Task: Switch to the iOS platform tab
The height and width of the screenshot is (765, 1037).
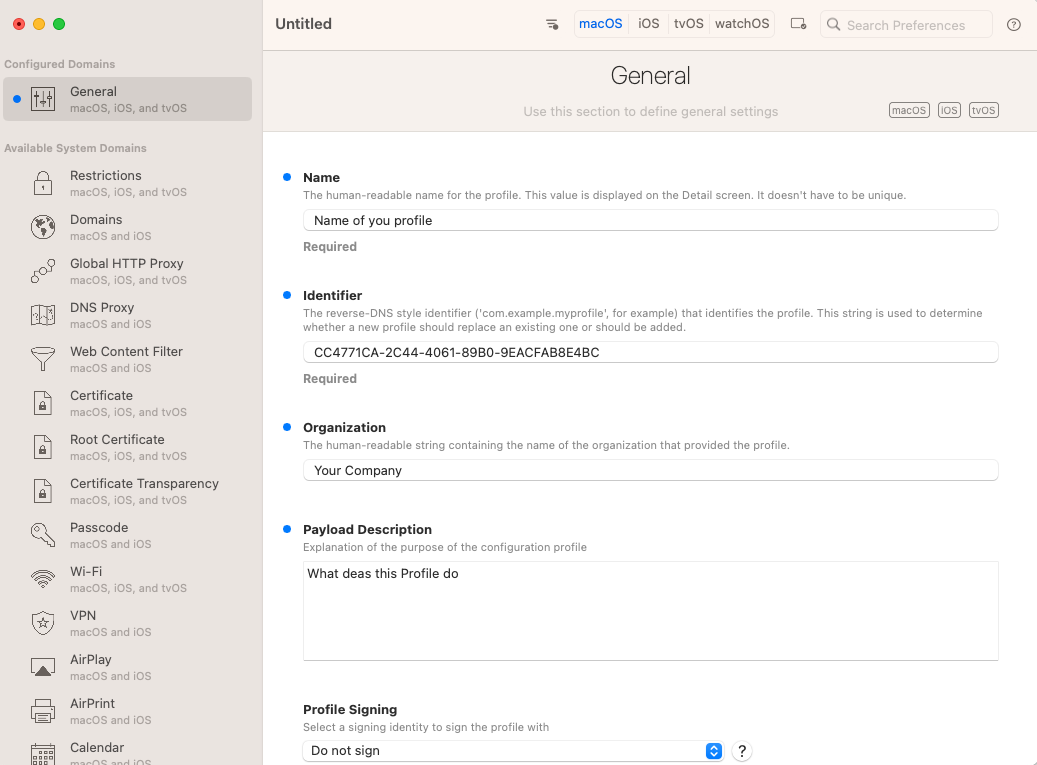Action: [649, 24]
